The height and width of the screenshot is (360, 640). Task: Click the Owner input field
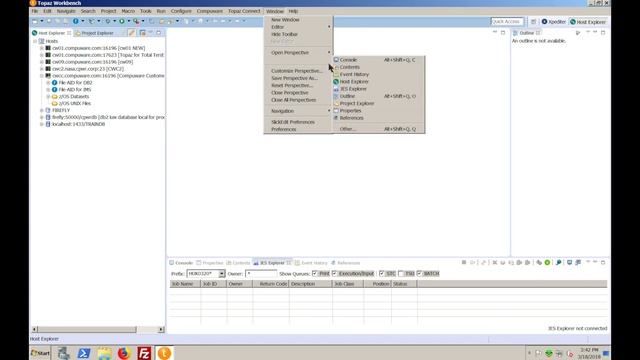pos(261,274)
